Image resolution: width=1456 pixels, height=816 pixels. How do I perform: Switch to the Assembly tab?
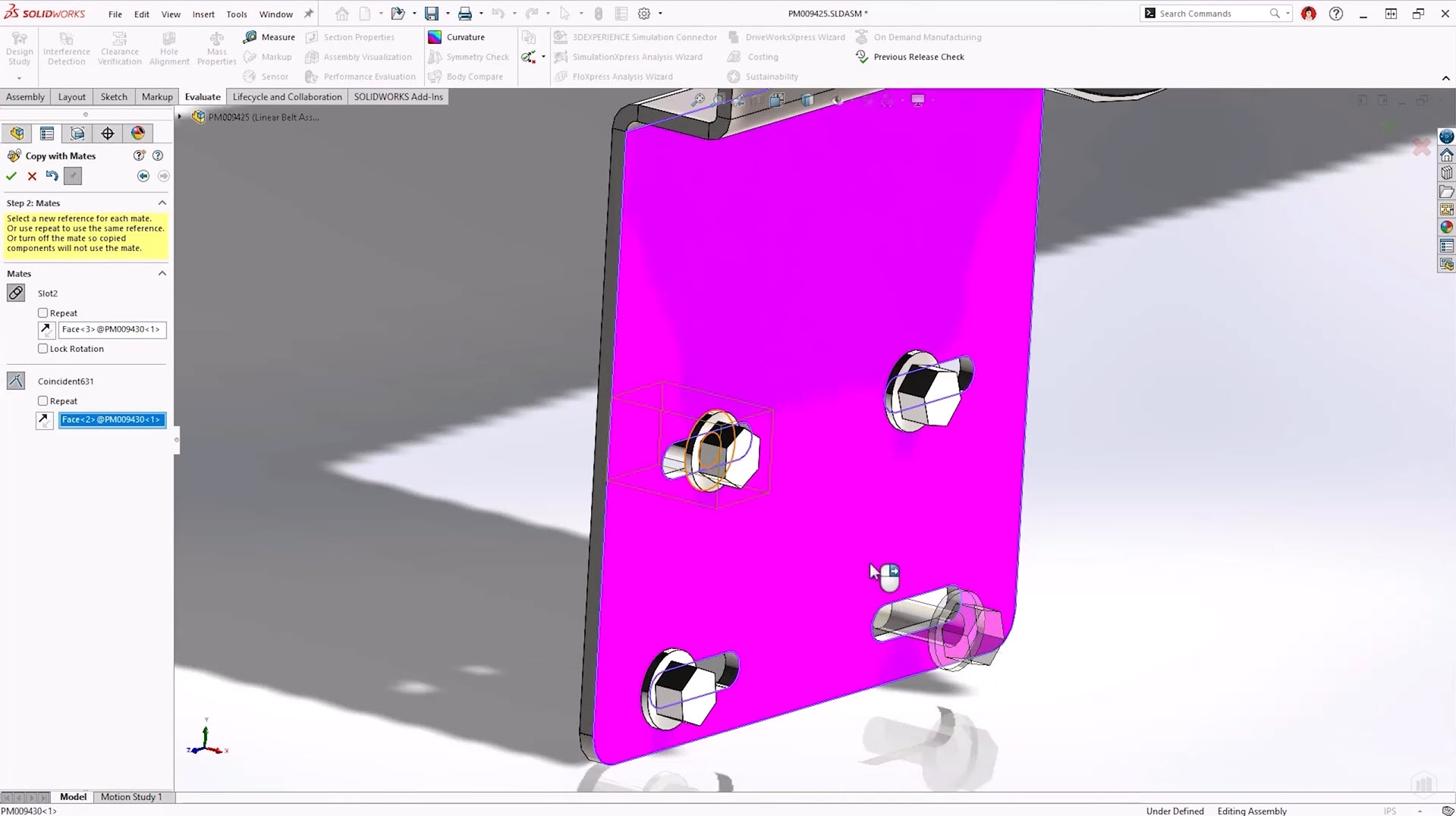pyautogui.click(x=25, y=97)
